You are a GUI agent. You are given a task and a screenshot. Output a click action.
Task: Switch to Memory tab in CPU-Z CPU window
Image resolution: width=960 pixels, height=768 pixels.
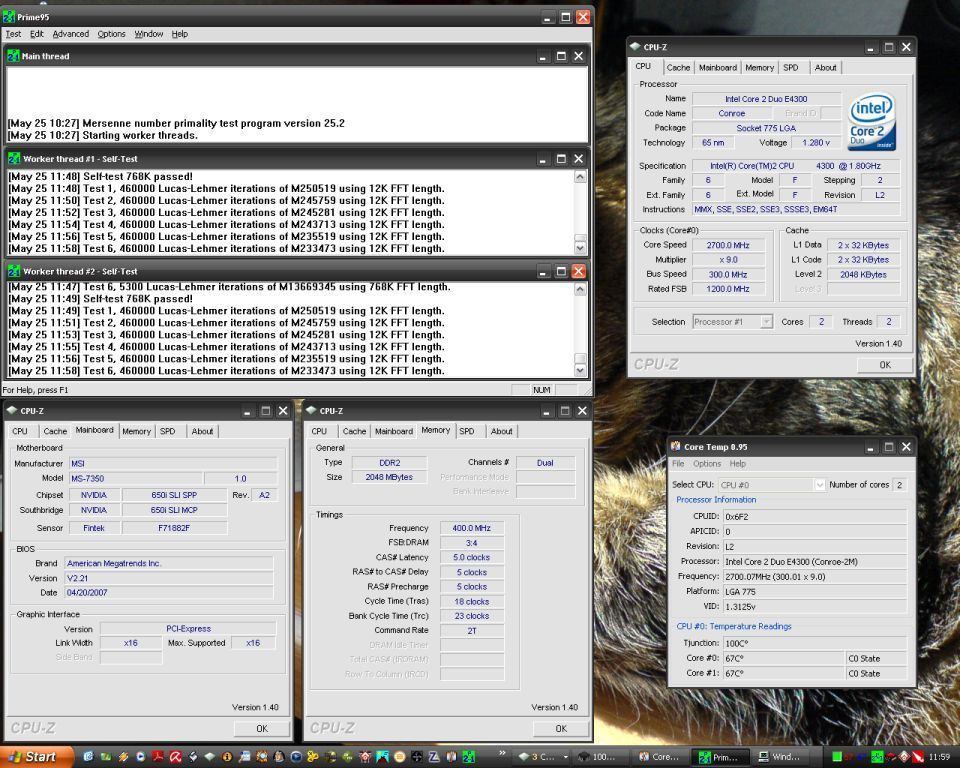(759, 67)
